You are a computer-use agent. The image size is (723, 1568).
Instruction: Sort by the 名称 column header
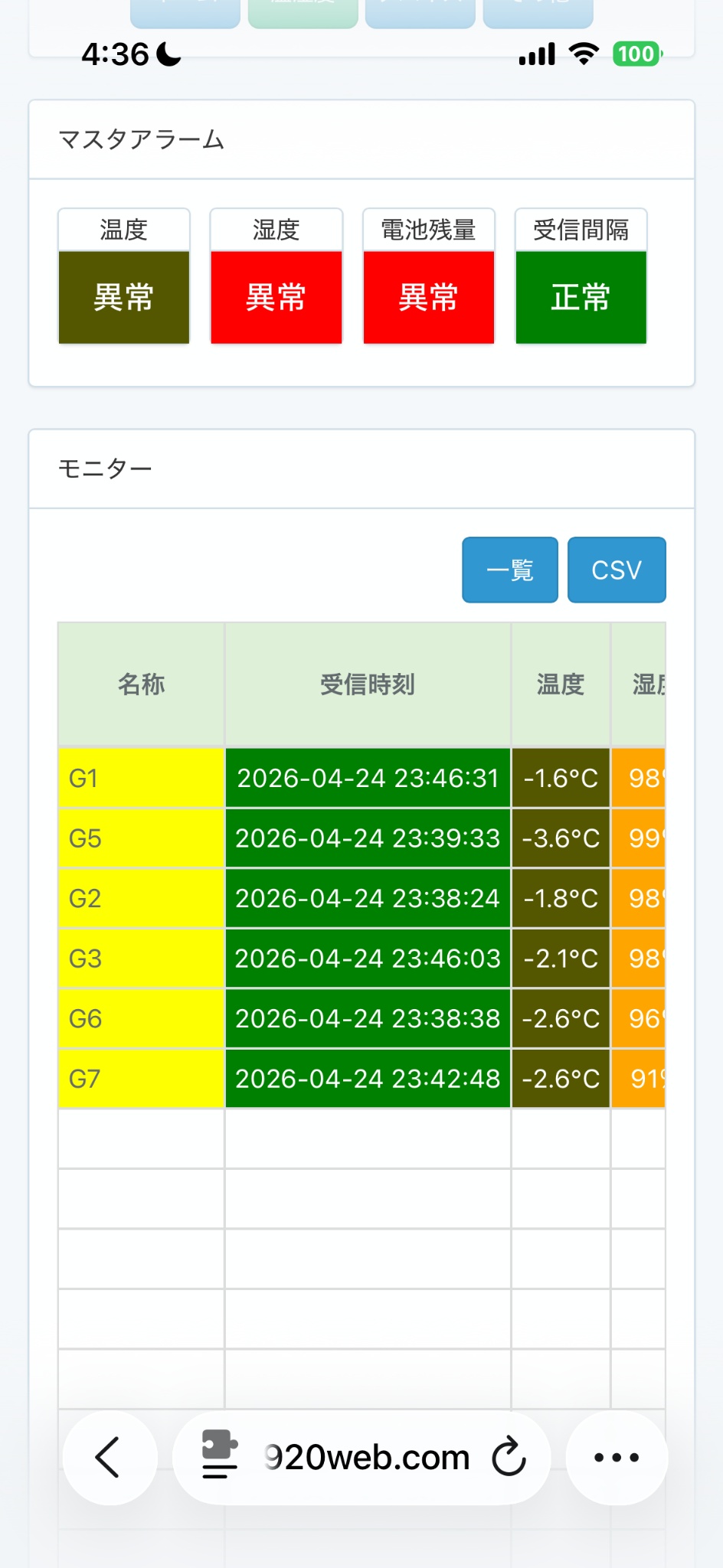(x=142, y=684)
